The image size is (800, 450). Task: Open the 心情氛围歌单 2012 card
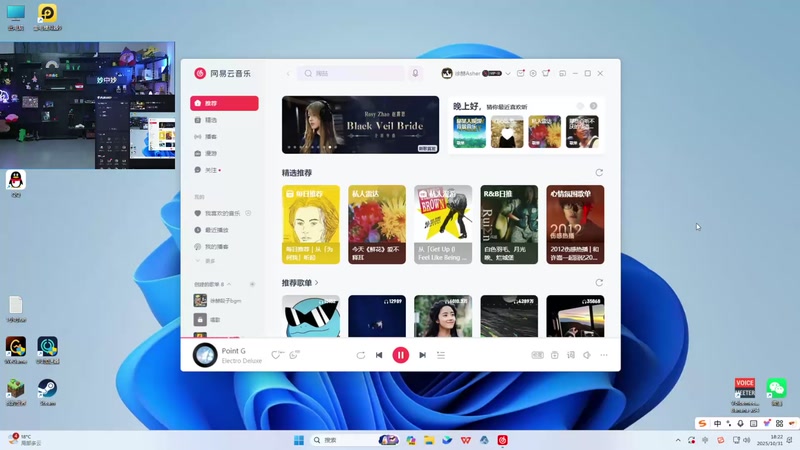(575, 224)
